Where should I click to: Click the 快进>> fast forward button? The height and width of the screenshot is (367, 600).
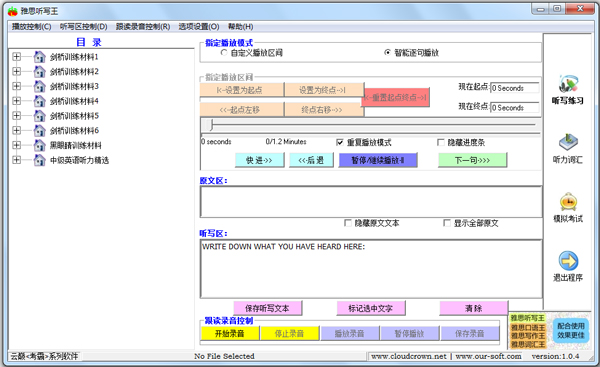(259, 160)
